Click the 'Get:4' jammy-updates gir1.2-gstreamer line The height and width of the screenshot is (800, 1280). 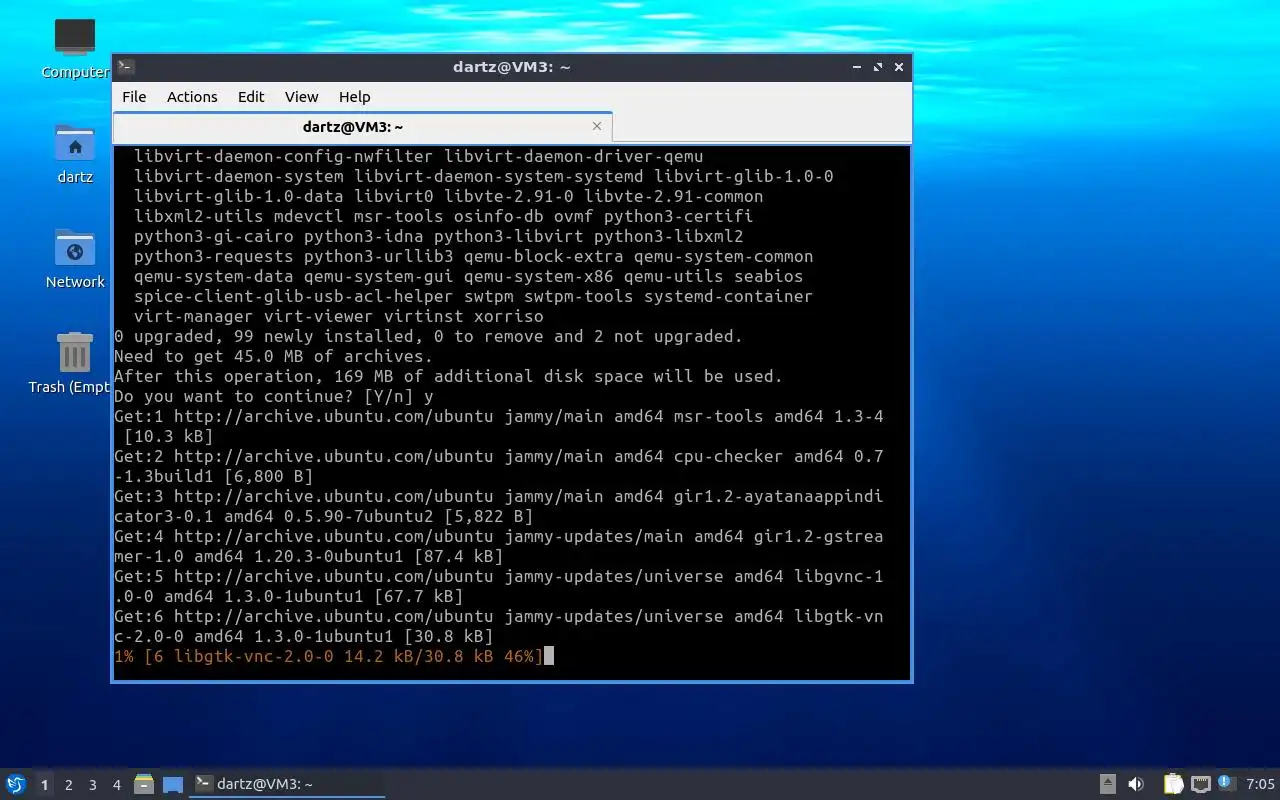click(x=499, y=546)
